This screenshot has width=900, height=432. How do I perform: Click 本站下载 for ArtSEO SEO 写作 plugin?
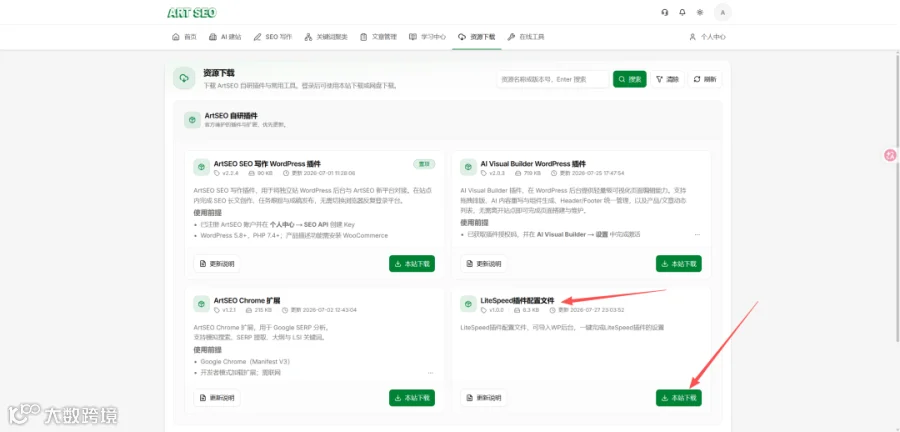click(412, 264)
